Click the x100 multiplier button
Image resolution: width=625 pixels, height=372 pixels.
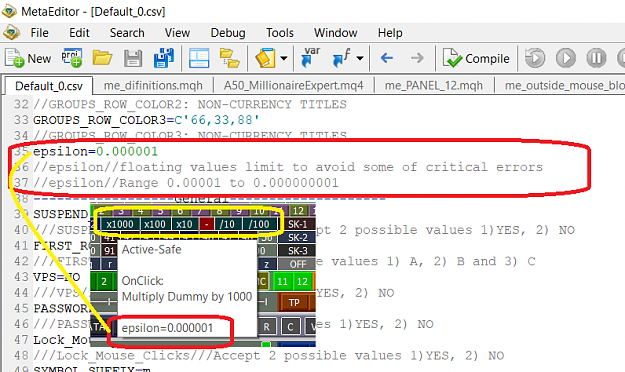pyautogui.click(x=155, y=224)
